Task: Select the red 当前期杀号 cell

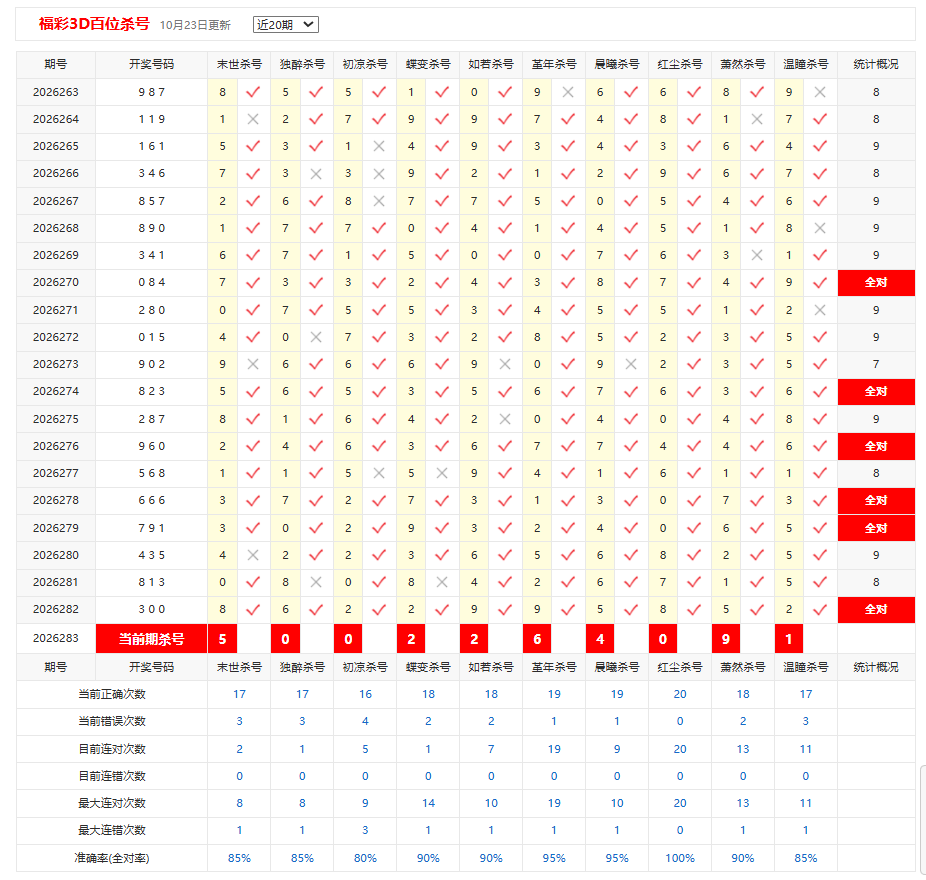Action: pos(151,639)
